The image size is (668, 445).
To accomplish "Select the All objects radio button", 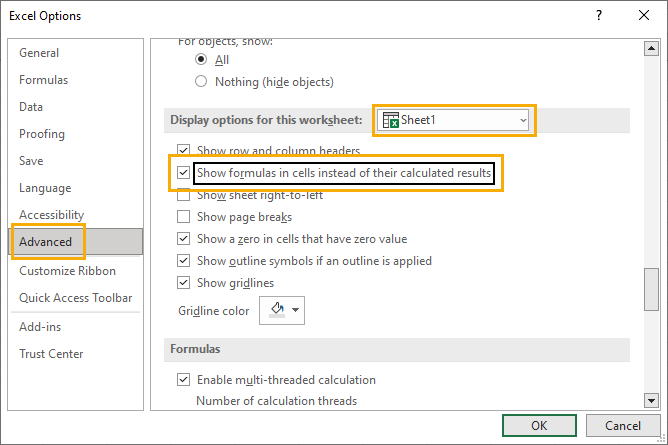I will tap(202, 60).
